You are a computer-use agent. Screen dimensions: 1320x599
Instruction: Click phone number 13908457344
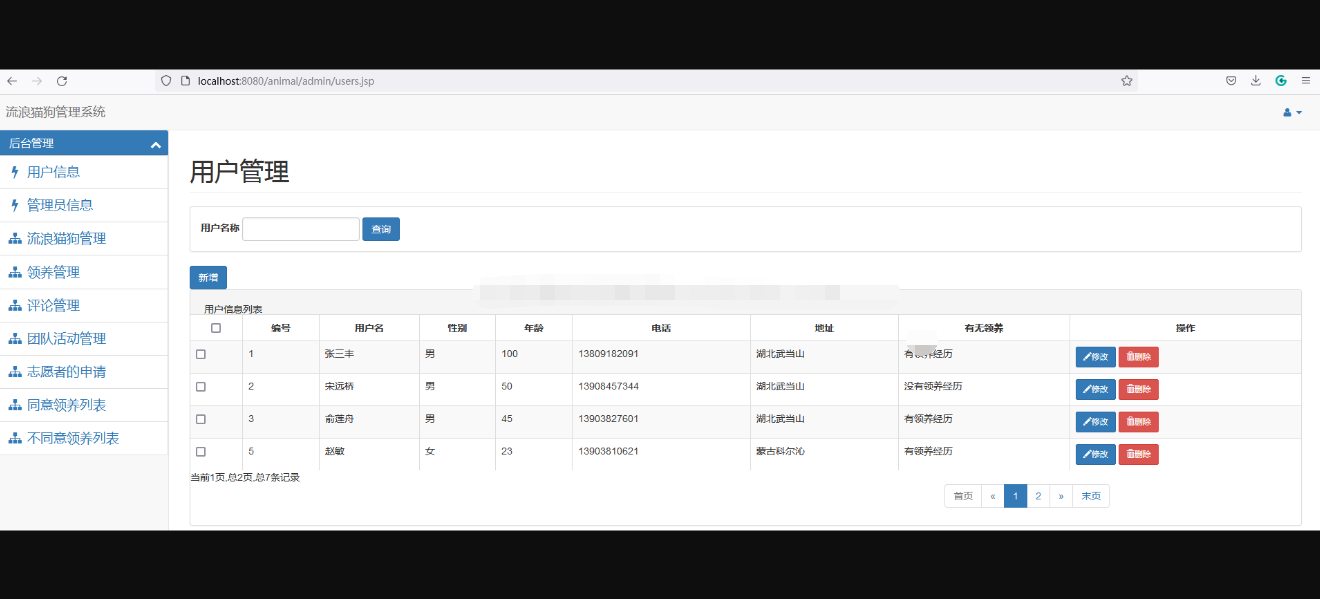pos(608,386)
